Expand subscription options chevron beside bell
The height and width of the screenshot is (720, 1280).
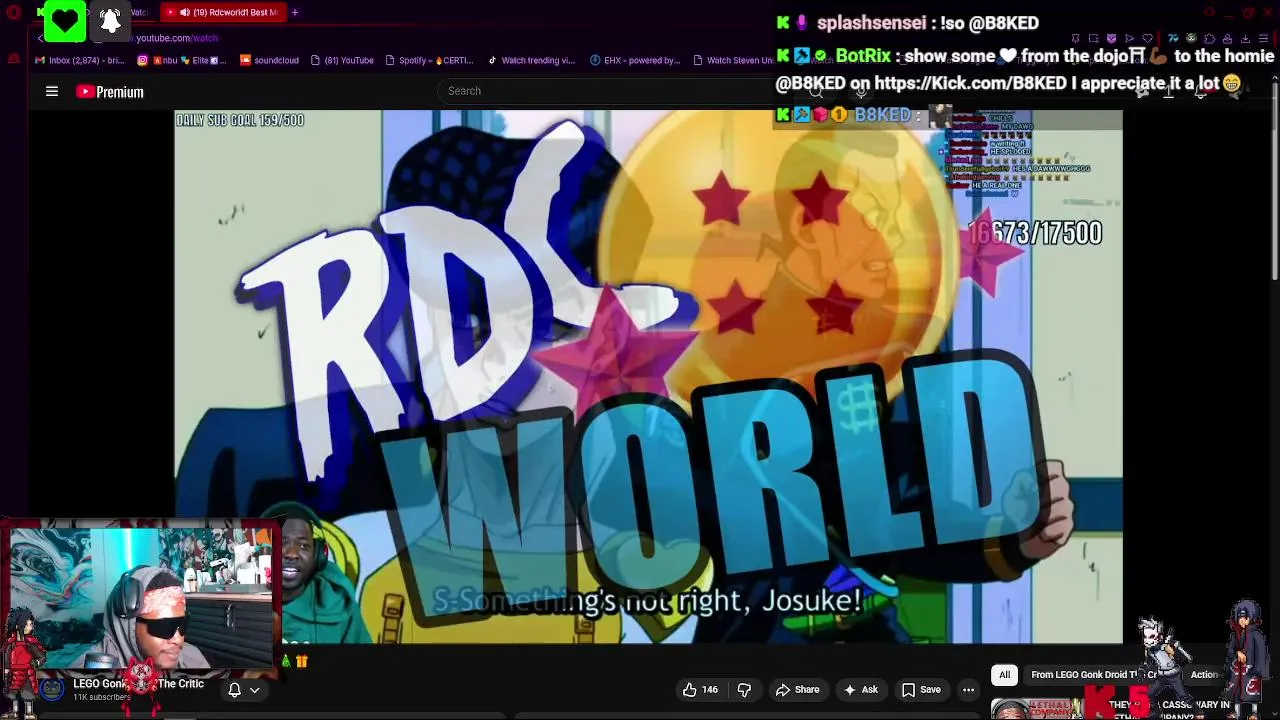(x=255, y=690)
